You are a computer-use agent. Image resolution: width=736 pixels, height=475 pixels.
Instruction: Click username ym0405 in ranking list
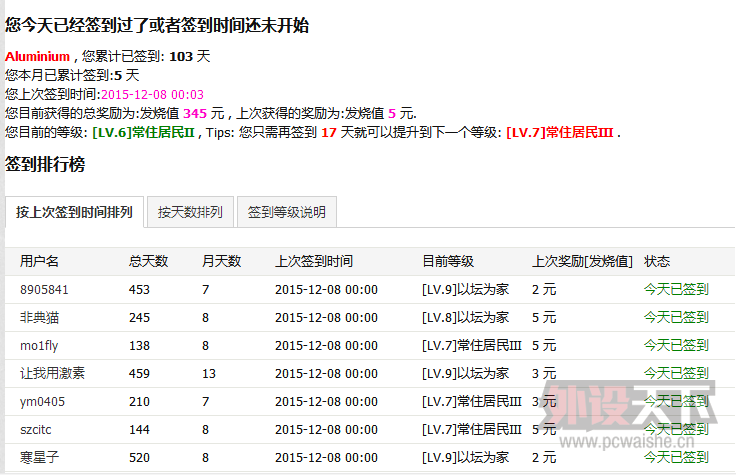click(x=41, y=402)
